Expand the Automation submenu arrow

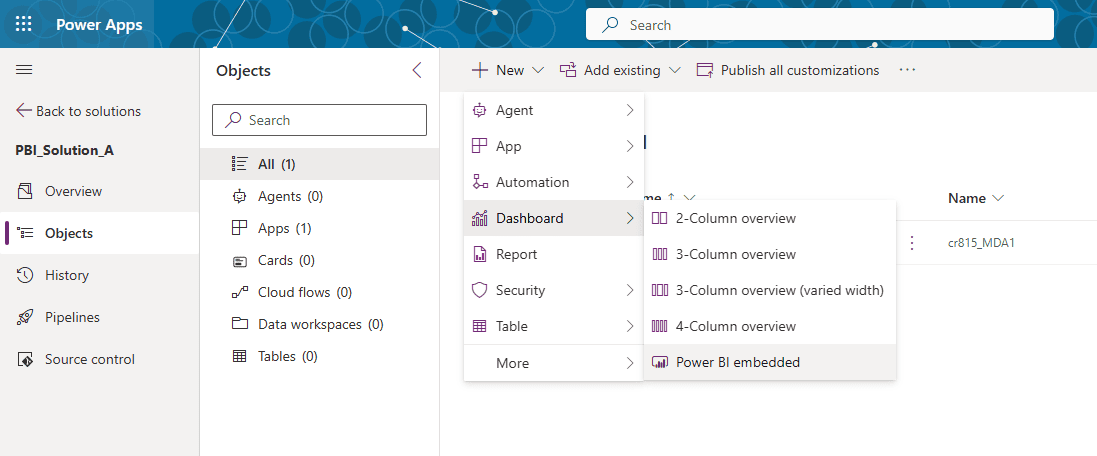point(630,182)
